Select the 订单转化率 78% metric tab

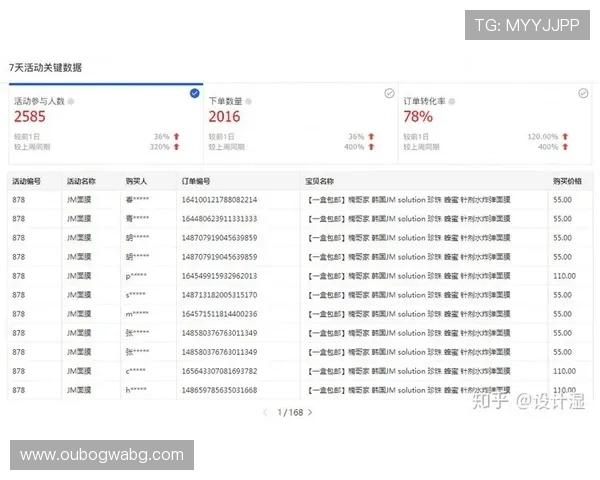pyautogui.click(x=495, y=123)
